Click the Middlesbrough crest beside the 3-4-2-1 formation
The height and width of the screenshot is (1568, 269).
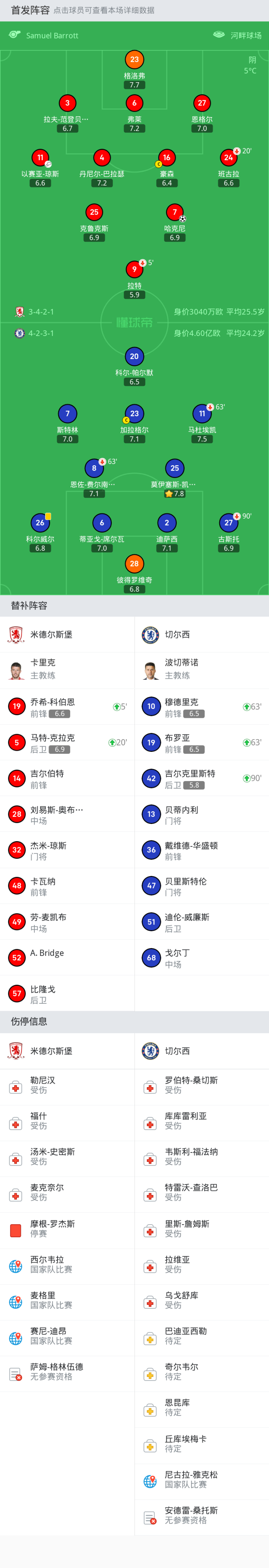pyautogui.click(x=19, y=312)
